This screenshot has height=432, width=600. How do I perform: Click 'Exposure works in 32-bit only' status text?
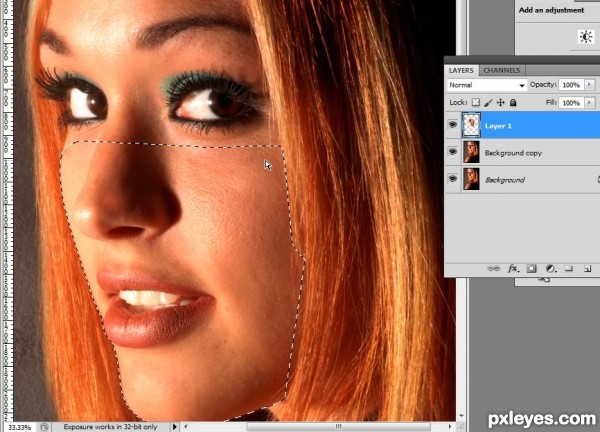click(110, 427)
